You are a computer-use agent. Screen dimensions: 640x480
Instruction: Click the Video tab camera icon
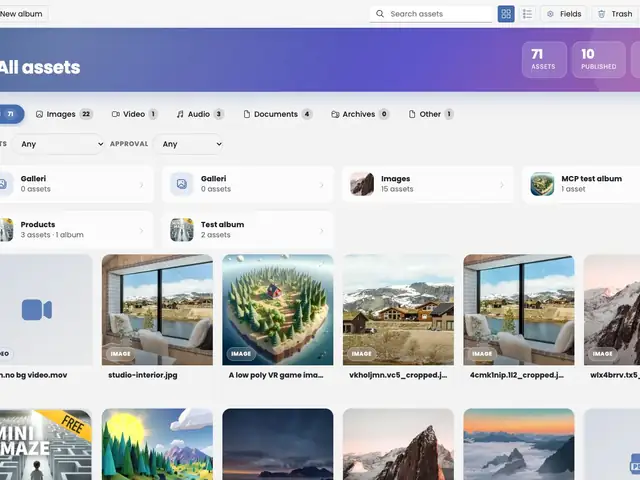116,114
